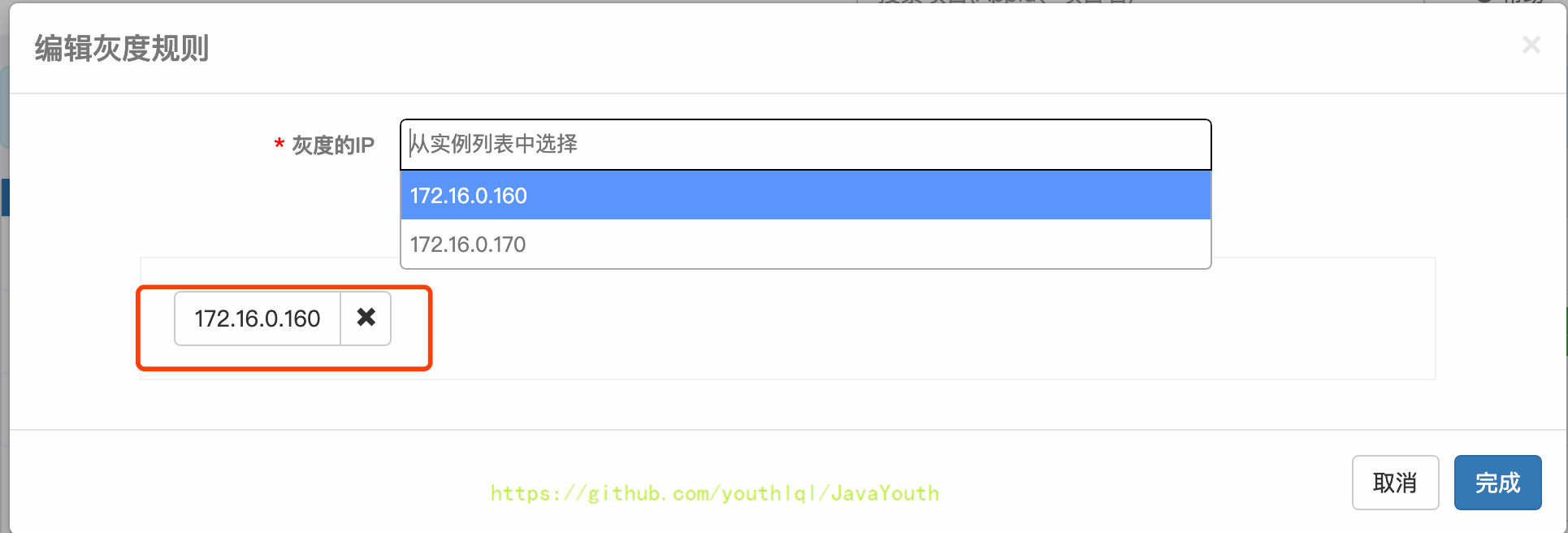Click the red required asterisk beside 灰度的IP
Viewport: 1568px width, 533px height.
point(279,145)
